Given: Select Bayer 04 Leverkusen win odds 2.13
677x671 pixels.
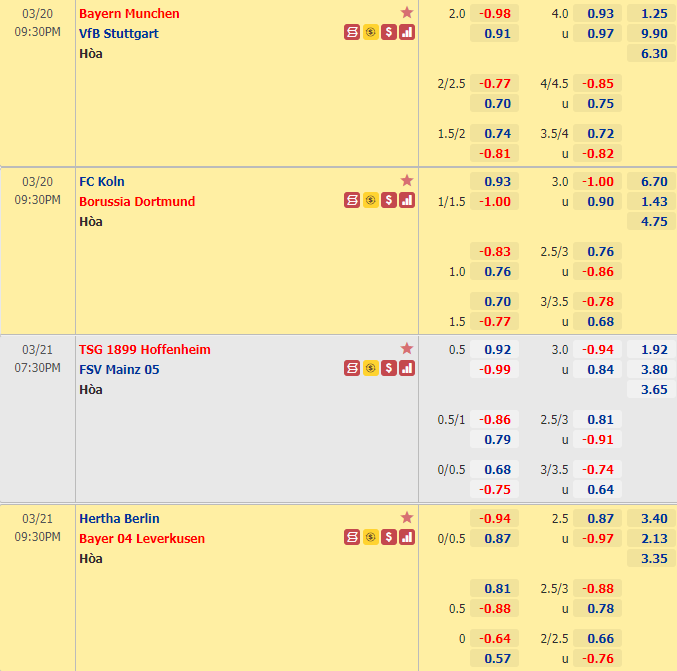Looking at the screenshot, I should pyautogui.click(x=651, y=538).
